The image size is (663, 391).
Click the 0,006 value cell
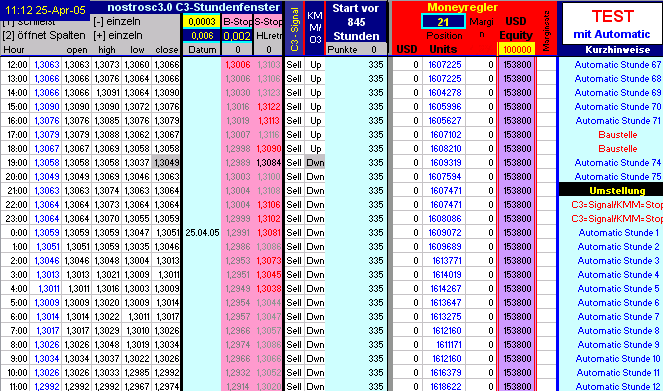(x=202, y=36)
